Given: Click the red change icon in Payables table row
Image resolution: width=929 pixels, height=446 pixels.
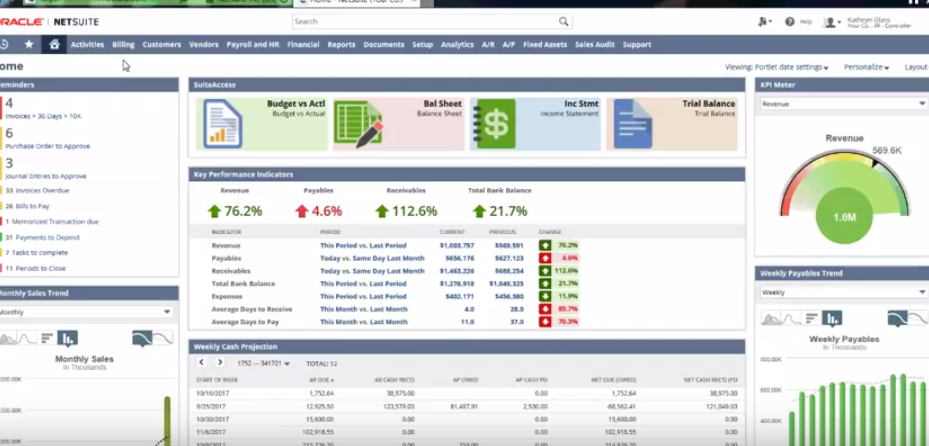Looking at the screenshot, I should 544,258.
